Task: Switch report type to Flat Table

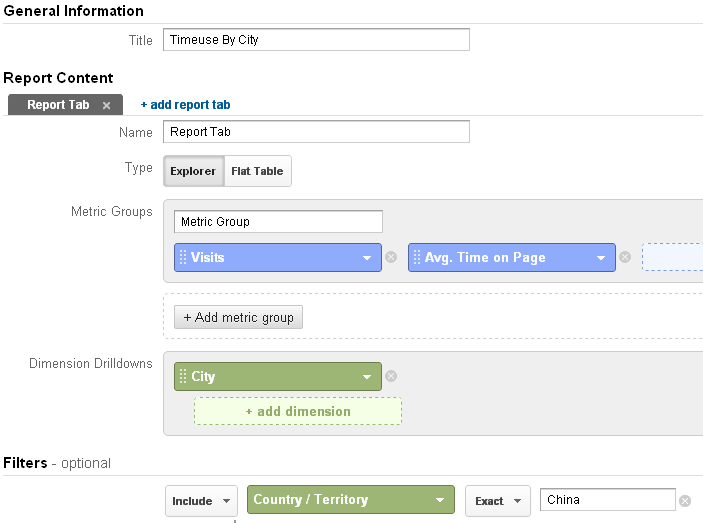Action: pos(257,171)
